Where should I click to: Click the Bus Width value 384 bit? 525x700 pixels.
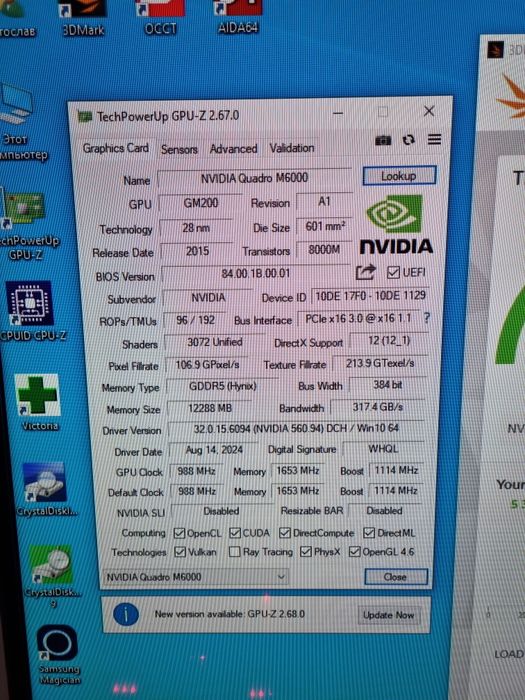[388, 385]
